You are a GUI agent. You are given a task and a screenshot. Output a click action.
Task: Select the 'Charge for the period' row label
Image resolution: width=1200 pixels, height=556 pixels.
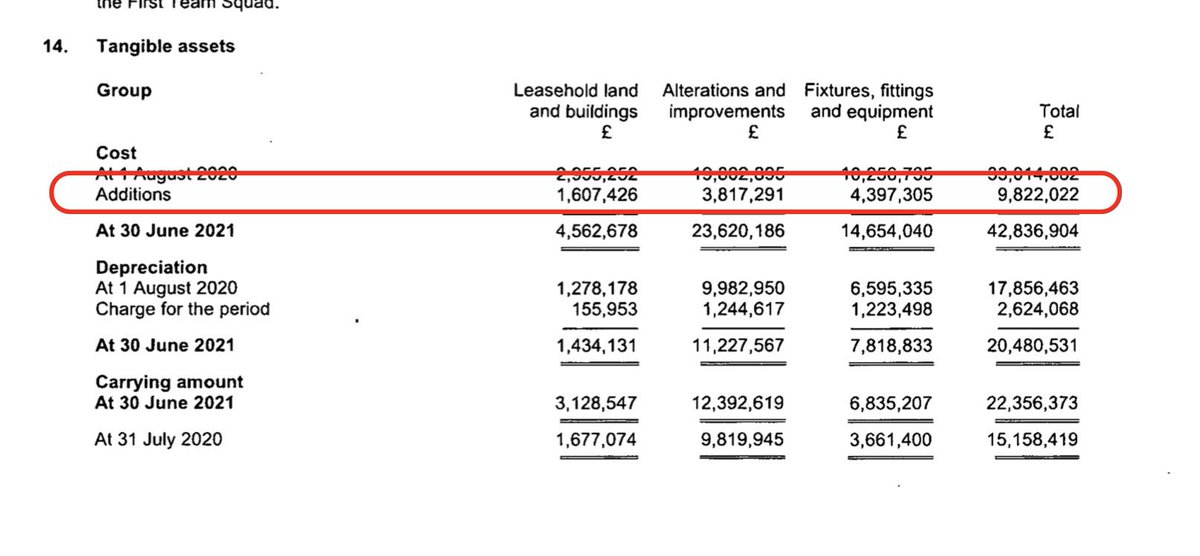(x=183, y=309)
